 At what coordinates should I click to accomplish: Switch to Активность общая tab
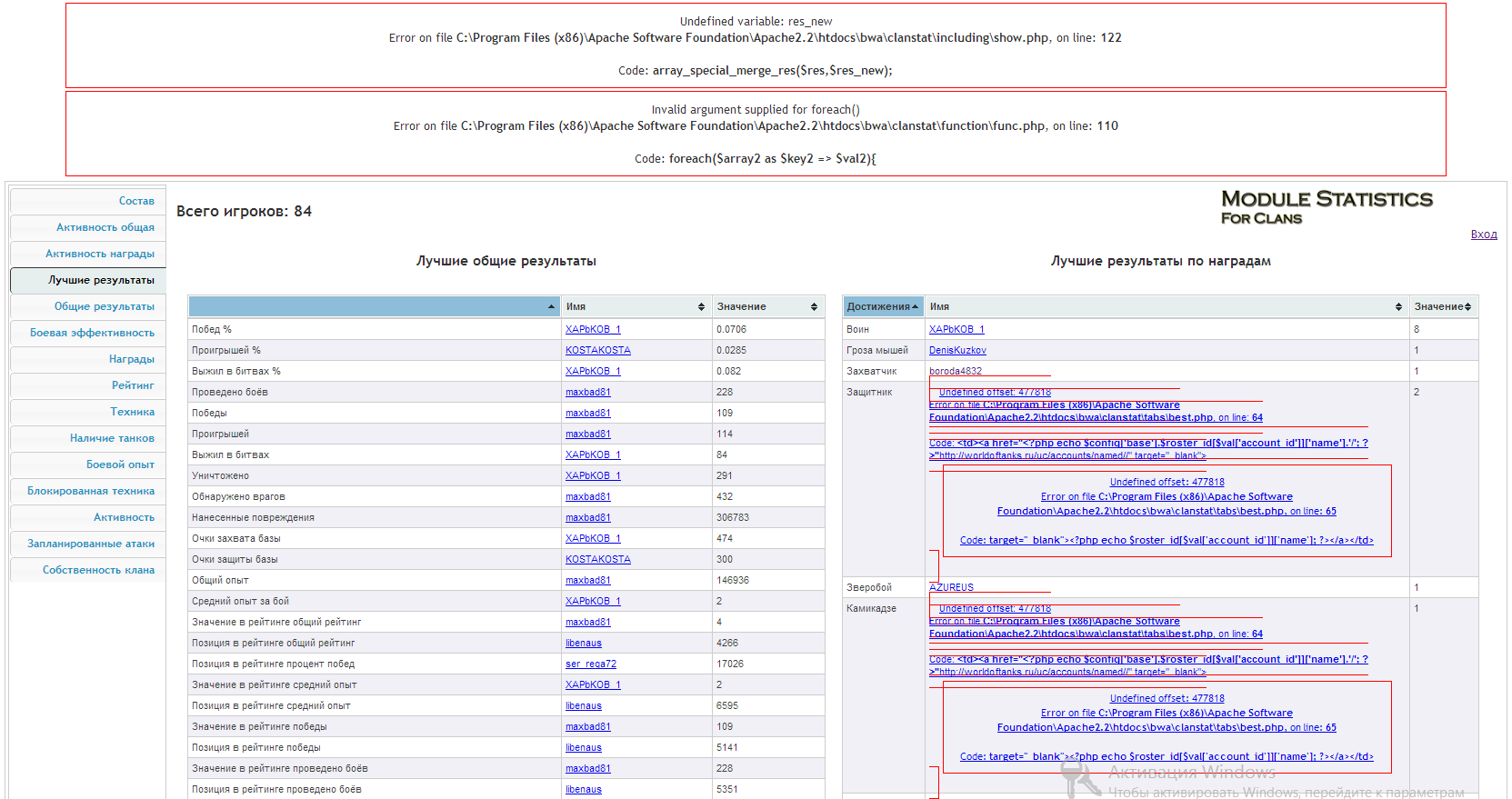(105, 227)
